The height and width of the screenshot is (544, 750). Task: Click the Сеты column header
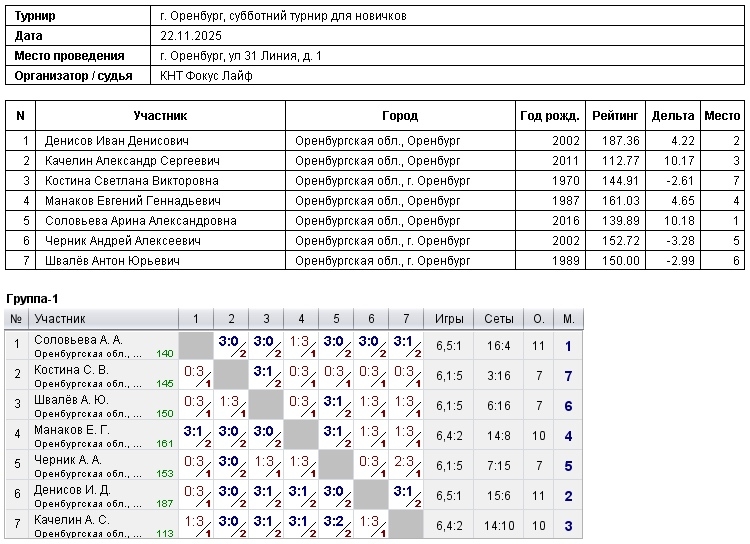point(498,319)
